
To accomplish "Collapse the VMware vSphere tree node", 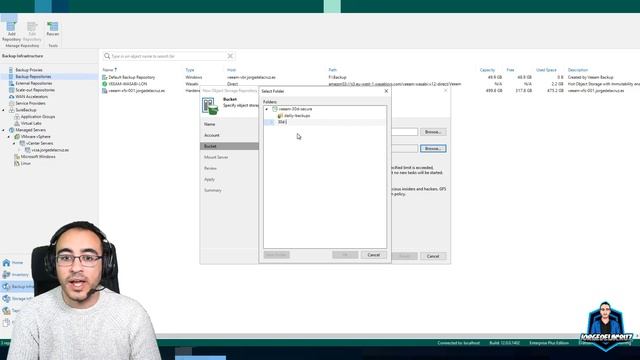I will click(x=9, y=137).
